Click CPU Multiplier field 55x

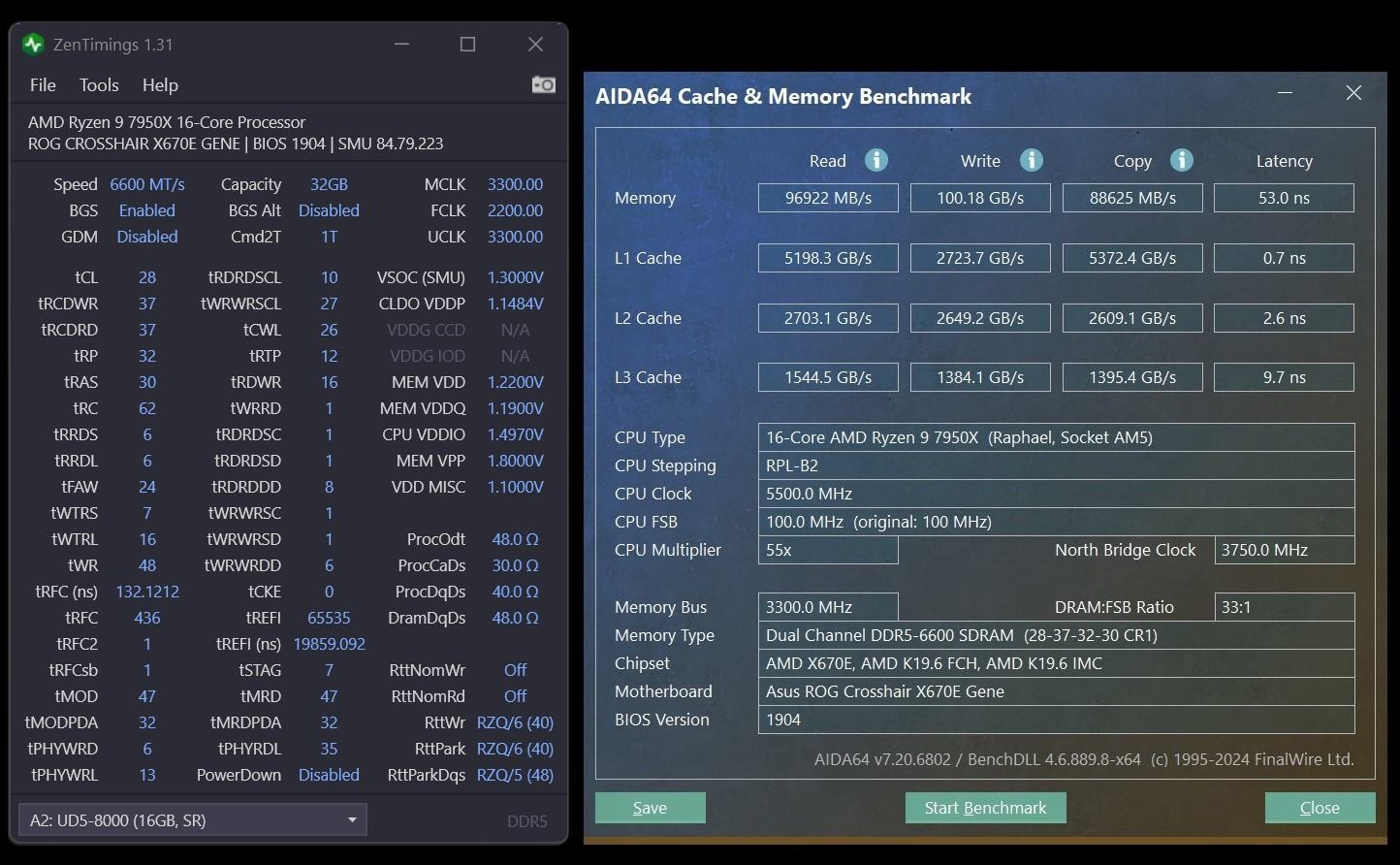pyautogui.click(x=828, y=550)
